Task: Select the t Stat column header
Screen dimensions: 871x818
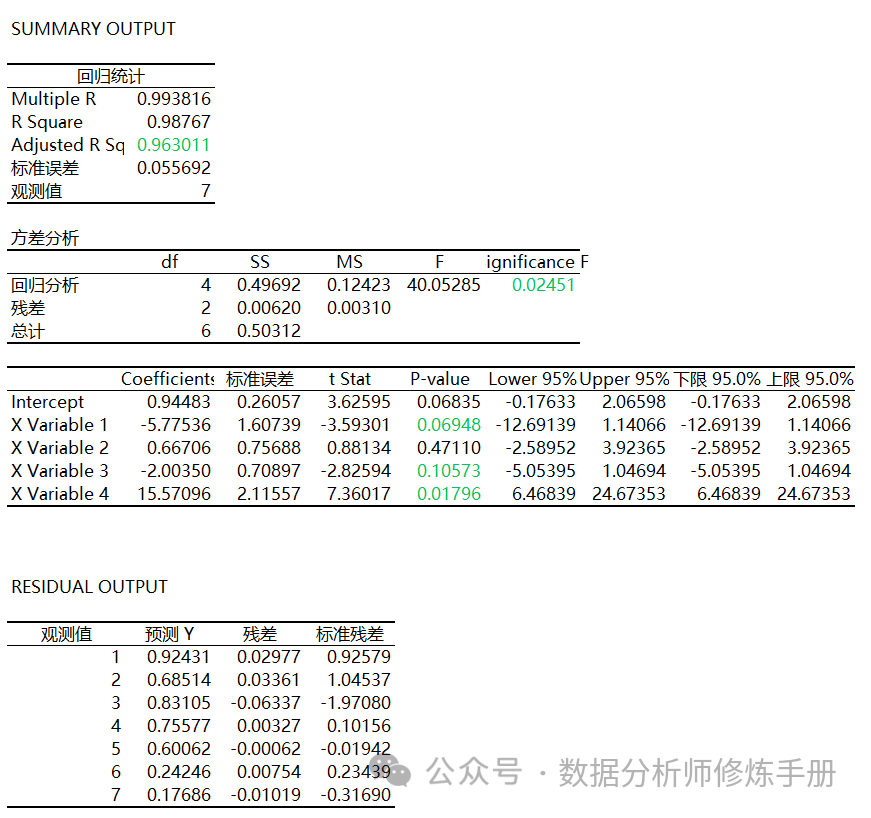Action: click(349, 379)
